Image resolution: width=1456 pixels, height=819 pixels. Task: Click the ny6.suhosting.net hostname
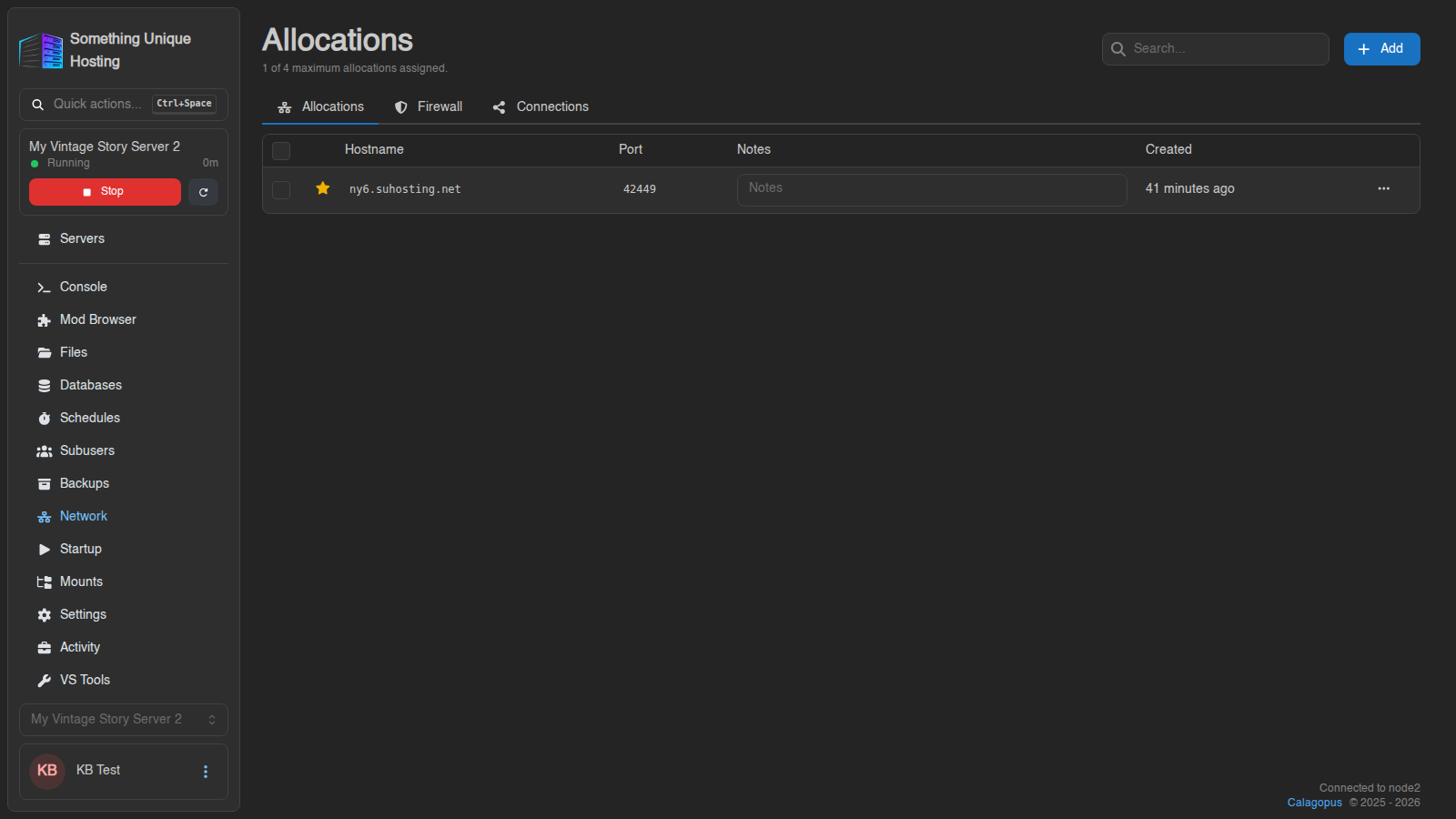click(405, 189)
